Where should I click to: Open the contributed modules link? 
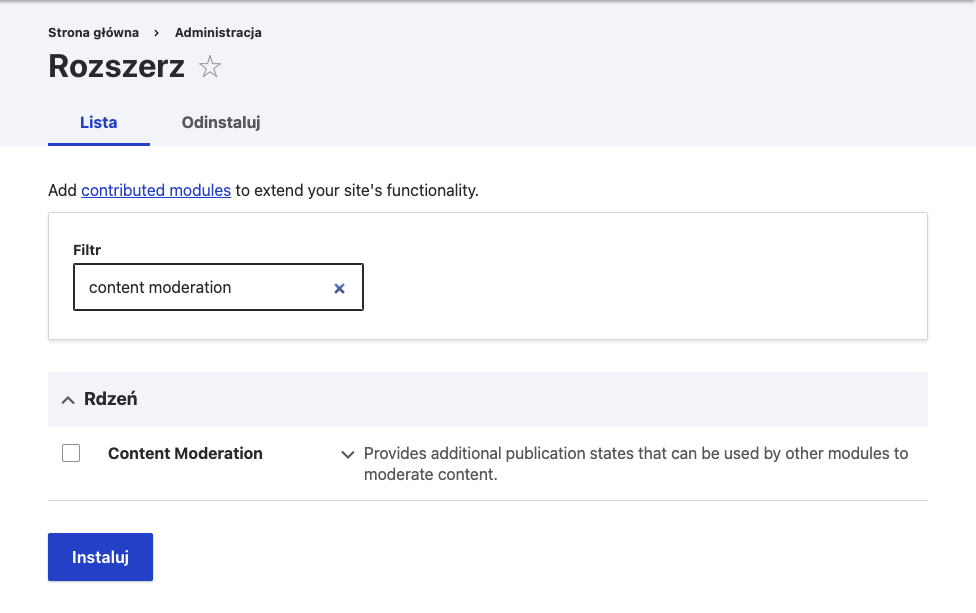pyautogui.click(x=156, y=190)
